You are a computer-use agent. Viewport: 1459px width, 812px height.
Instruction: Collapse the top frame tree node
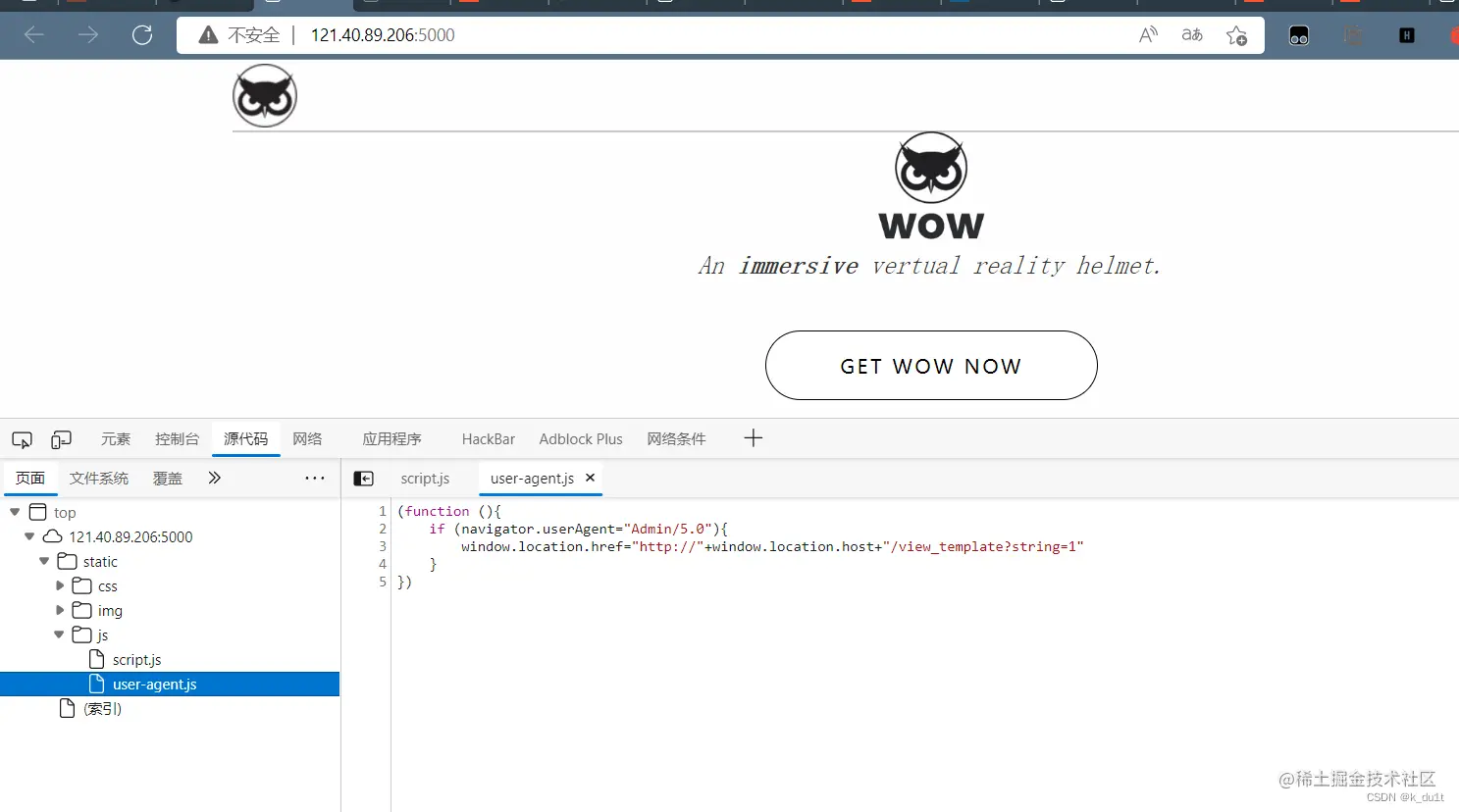pyautogui.click(x=15, y=512)
